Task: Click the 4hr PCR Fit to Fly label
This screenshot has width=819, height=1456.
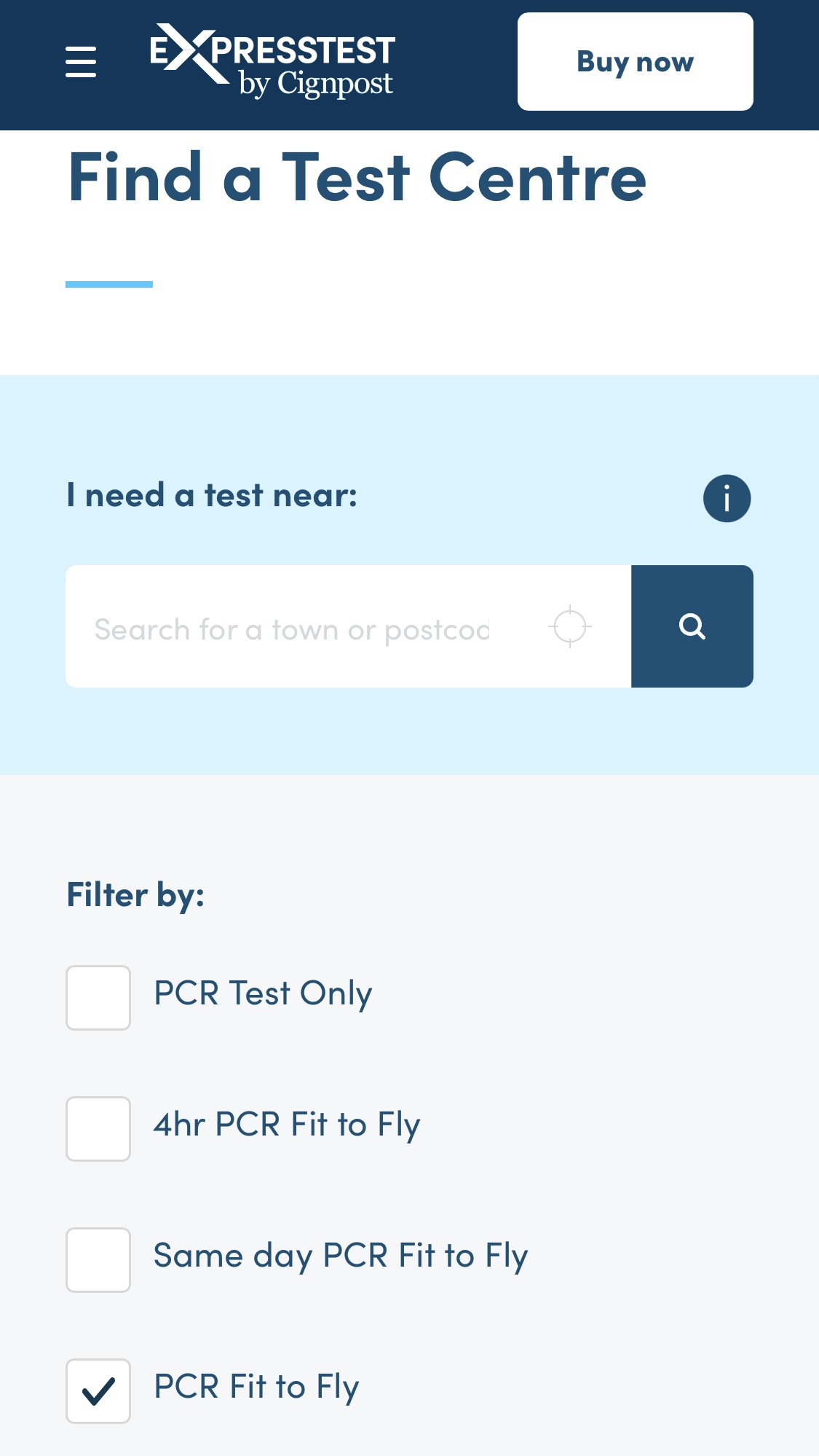Action: point(287,1125)
